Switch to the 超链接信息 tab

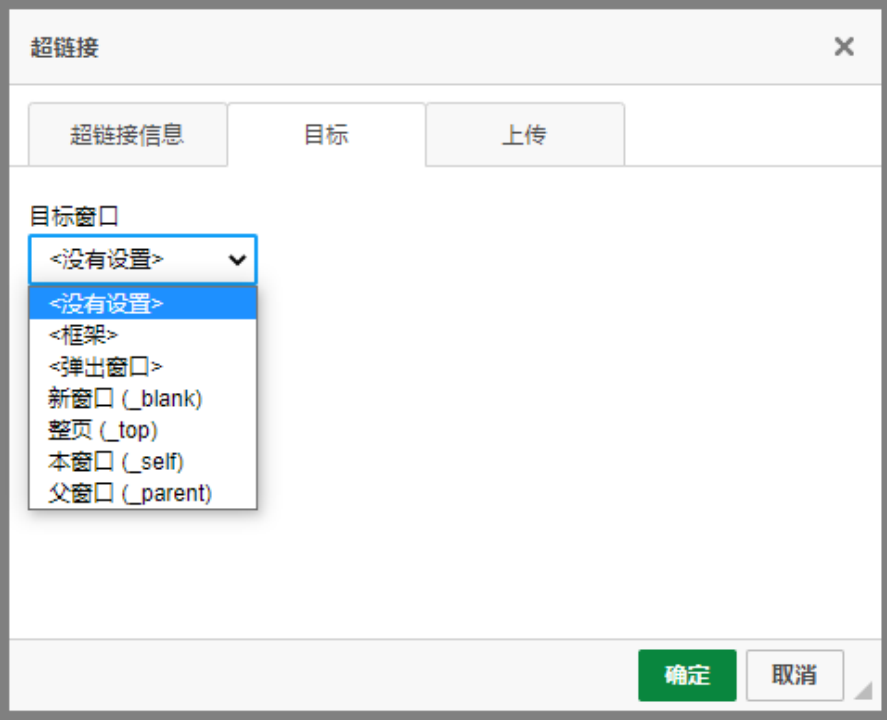pyautogui.click(x=127, y=135)
